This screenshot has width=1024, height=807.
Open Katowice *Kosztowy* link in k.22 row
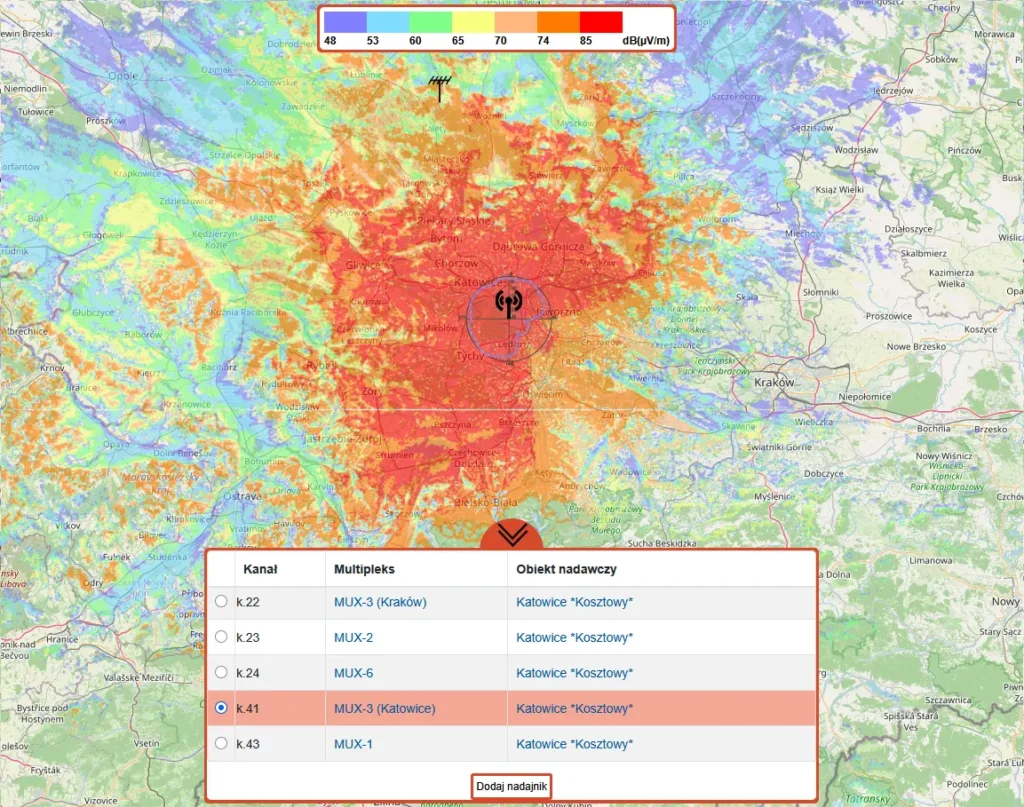pos(574,602)
